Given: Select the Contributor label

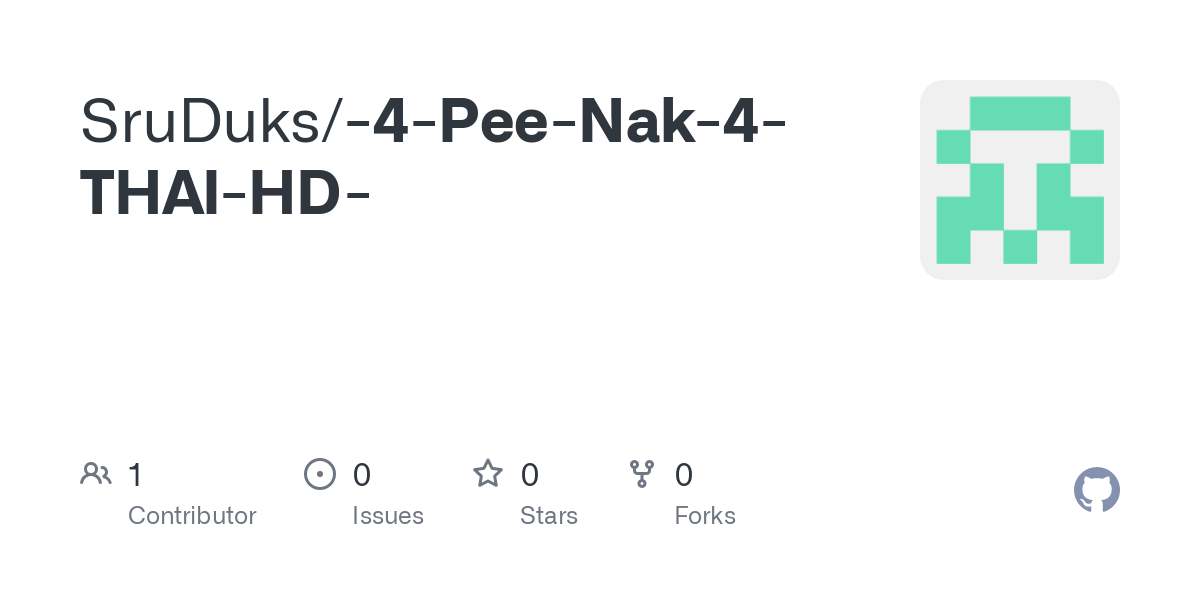Looking at the screenshot, I should pyautogui.click(x=192, y=516).
